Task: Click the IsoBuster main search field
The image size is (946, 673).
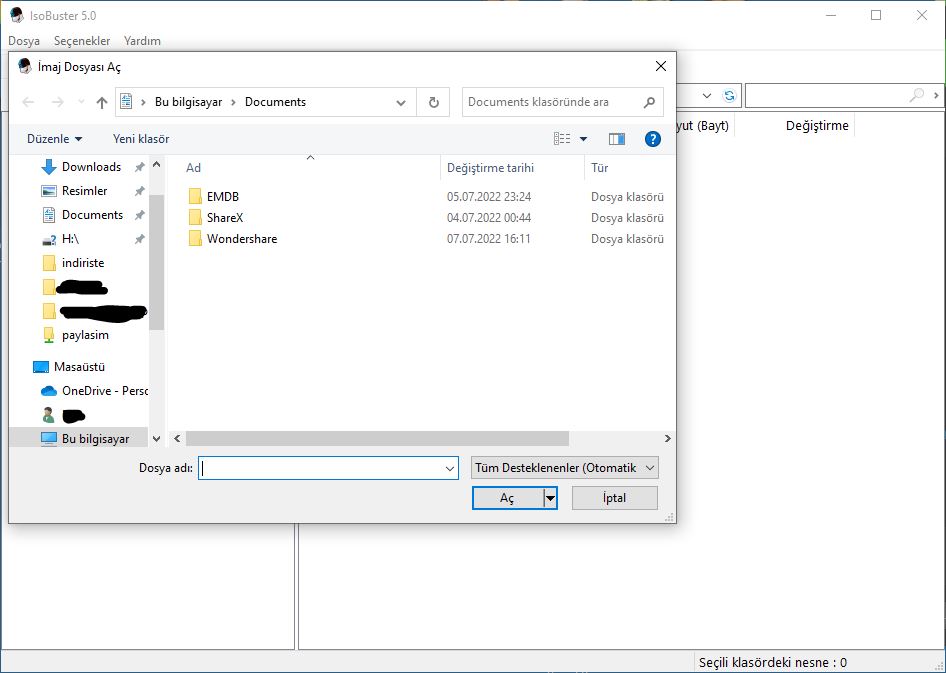Action: coord(827,95)
